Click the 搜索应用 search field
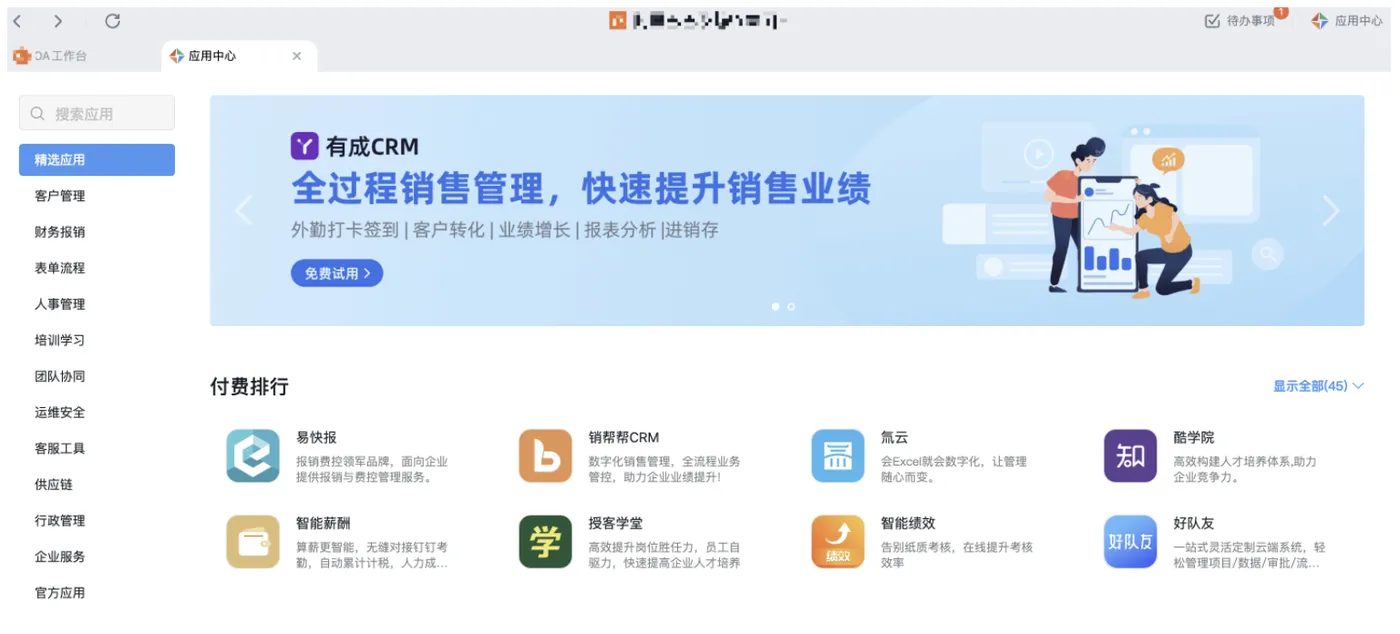1400x634 pixels. click(x=97, y=113)
